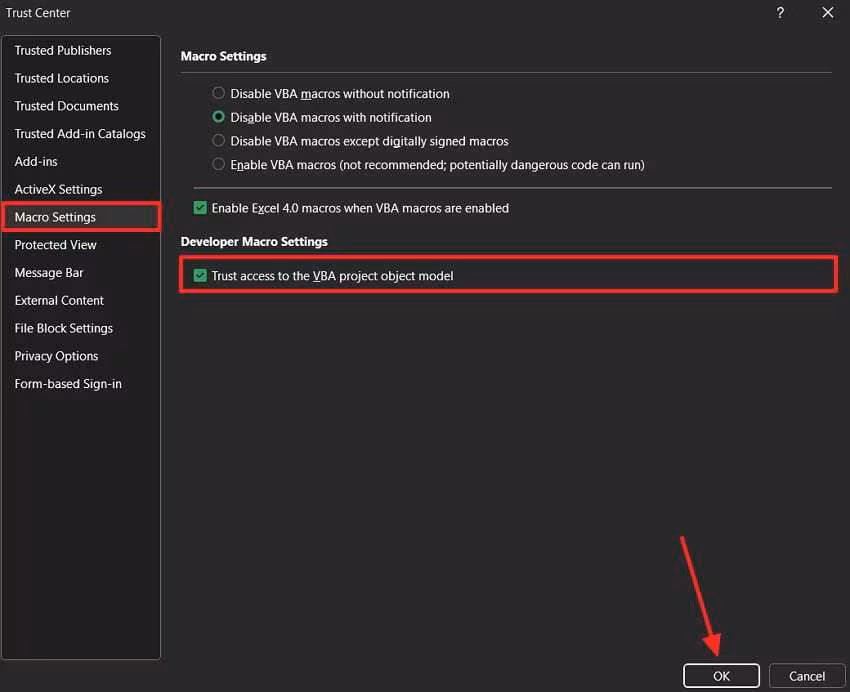Show ActiveX Settings page

tap(58, 189)
